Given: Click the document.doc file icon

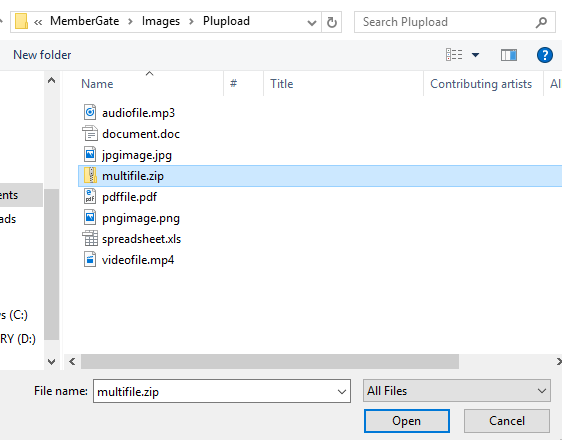Looking at the screenshot, I should point(90,134).
